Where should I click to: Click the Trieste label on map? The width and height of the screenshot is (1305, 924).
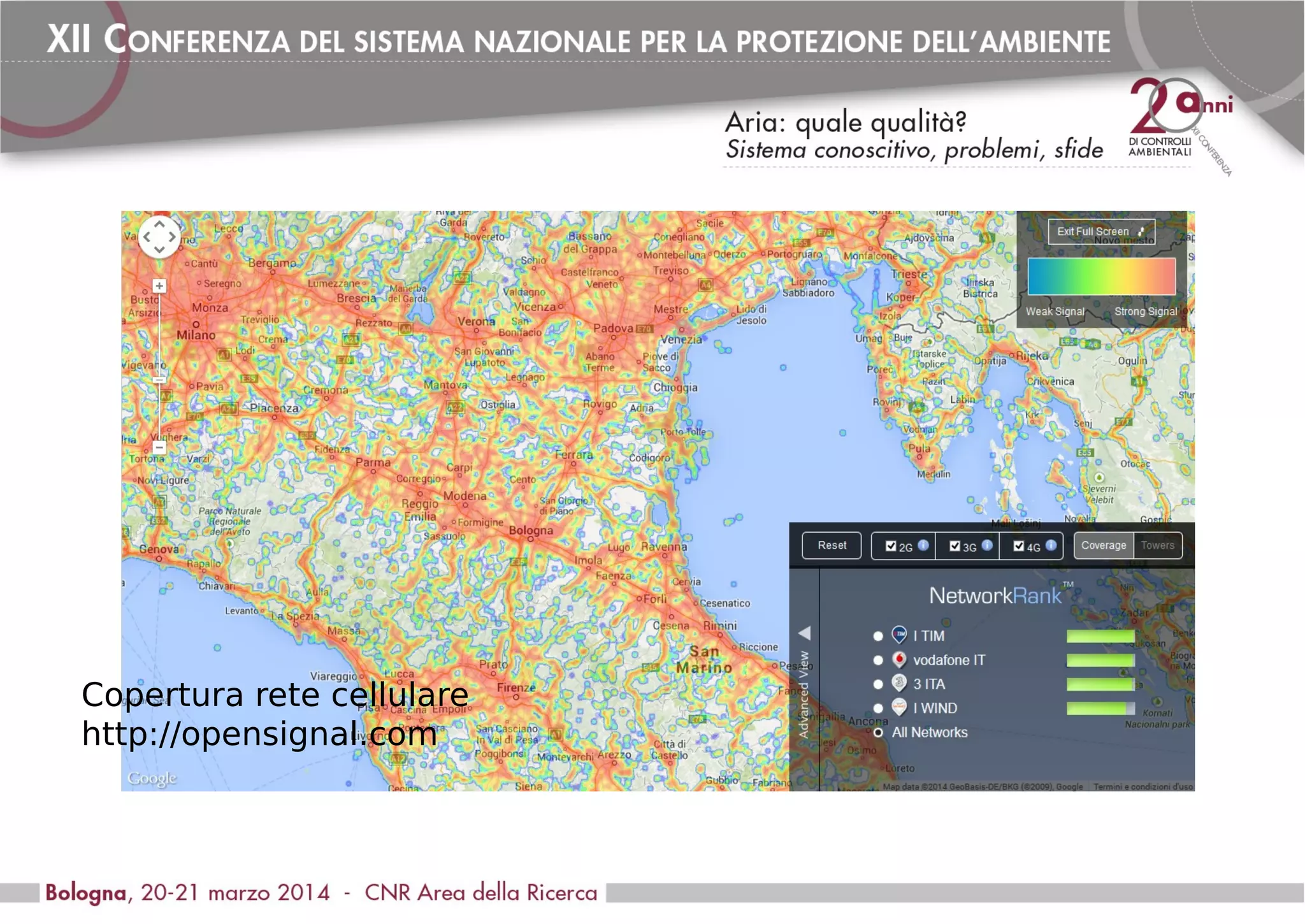pos(909,274)
